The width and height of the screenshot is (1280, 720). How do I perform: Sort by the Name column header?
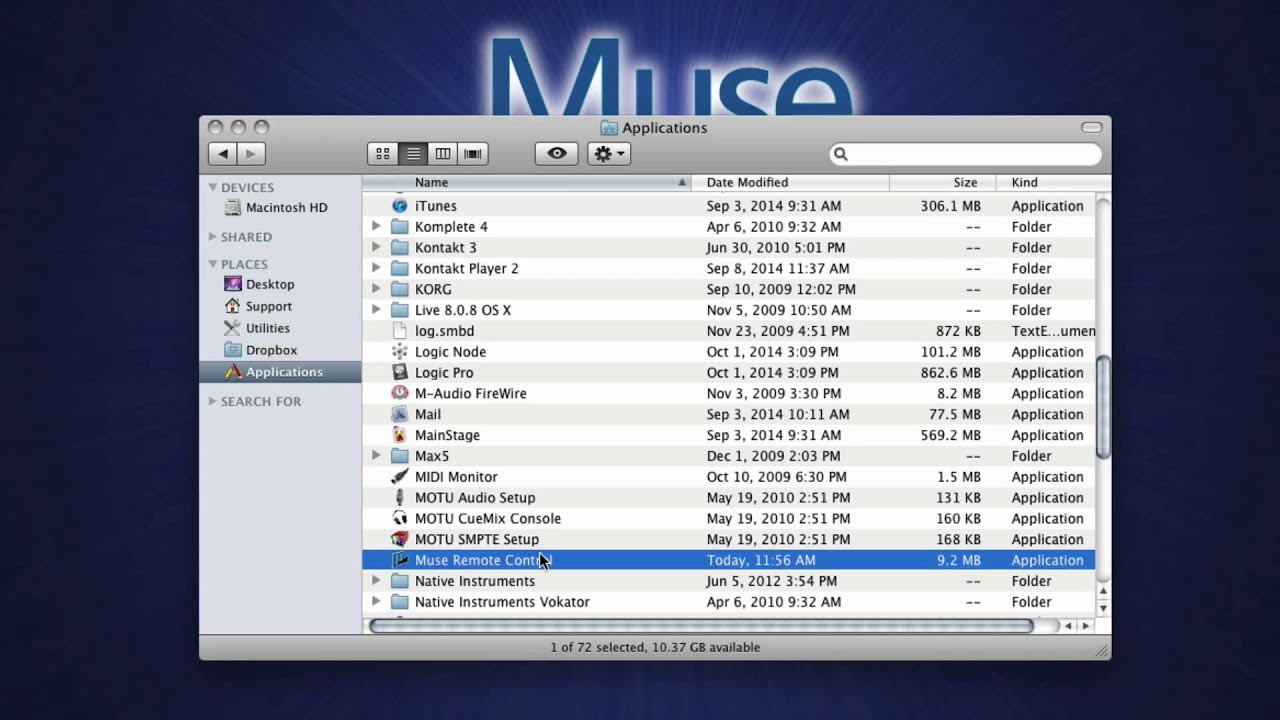tap(526, 183)
